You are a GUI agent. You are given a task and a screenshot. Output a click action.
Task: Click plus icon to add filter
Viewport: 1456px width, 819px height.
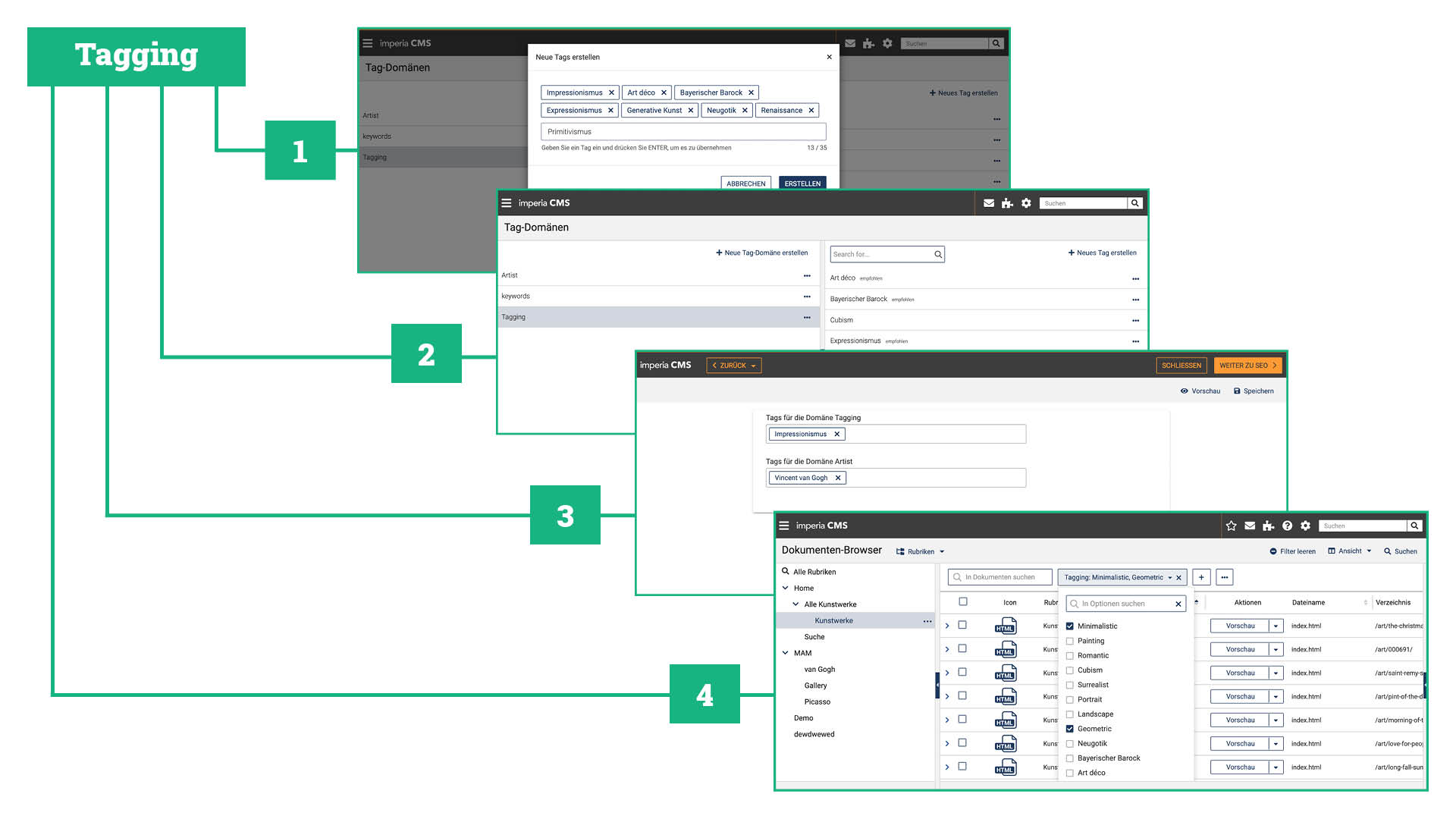pyautogui.click(x=1201, y=578)
